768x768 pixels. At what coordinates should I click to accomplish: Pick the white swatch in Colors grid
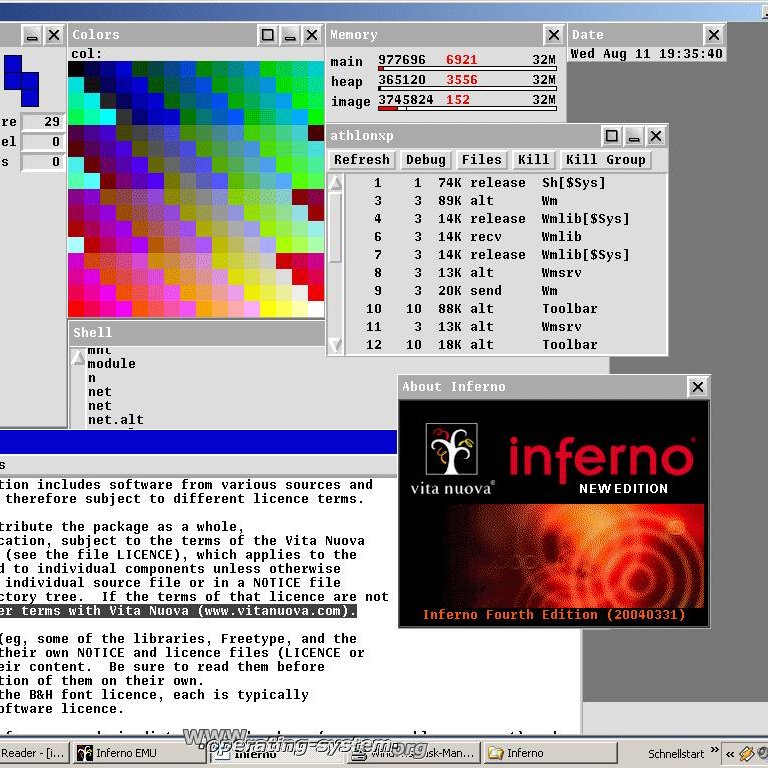316,309
